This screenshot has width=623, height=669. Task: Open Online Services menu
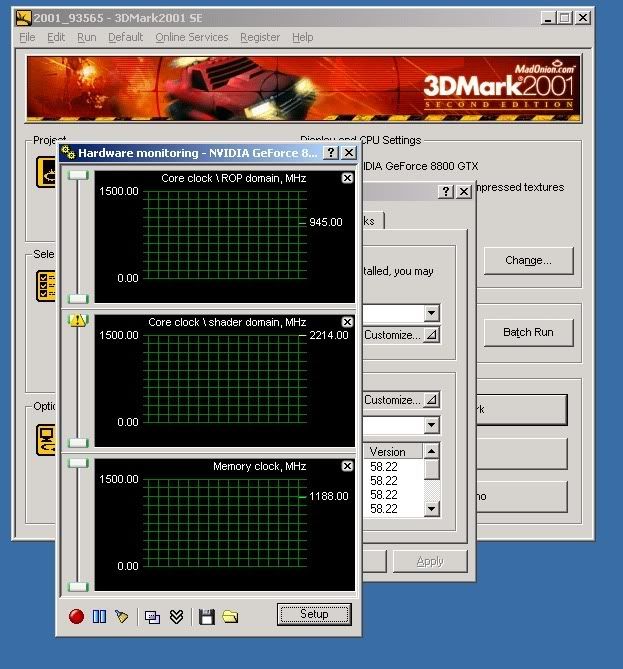point(192,38)
